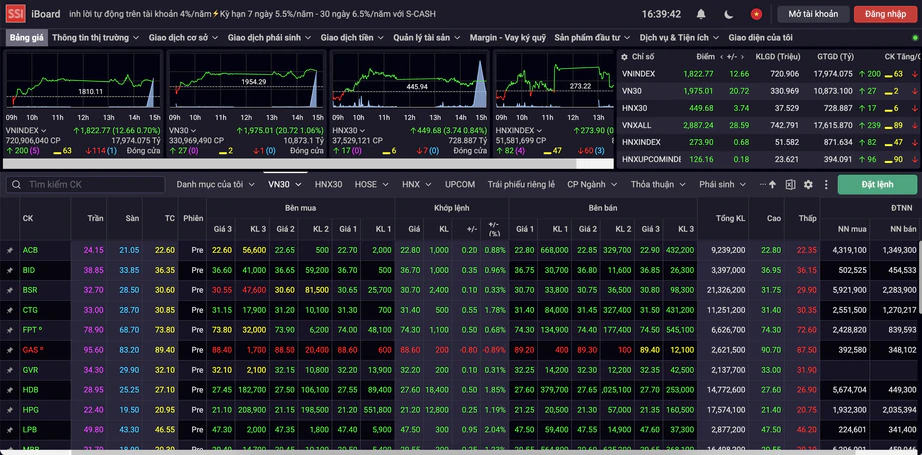
Task: Export table to Excel icon
Action: (790, 185)
